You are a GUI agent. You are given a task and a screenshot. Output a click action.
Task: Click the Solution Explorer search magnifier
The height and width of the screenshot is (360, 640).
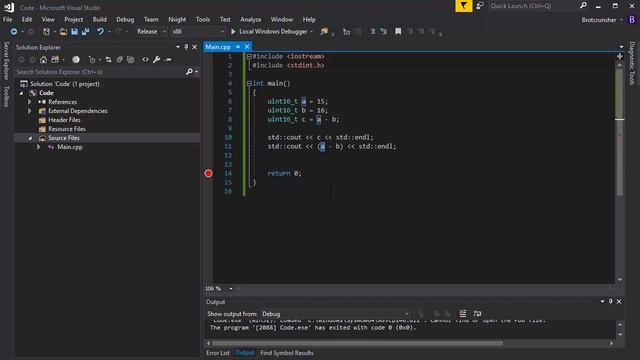[189, 72]
